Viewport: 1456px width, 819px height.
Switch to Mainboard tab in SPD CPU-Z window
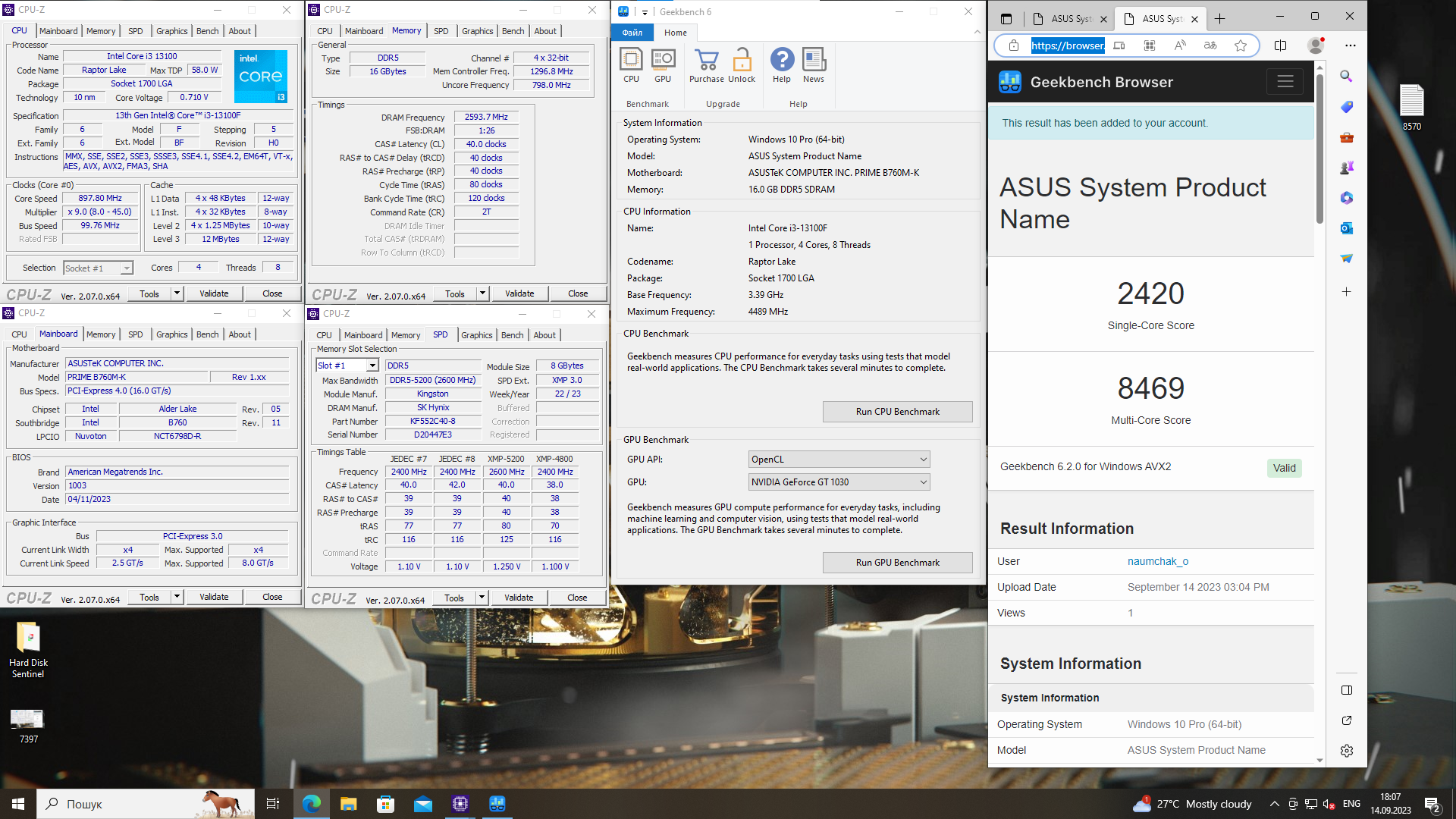(363, 335)
